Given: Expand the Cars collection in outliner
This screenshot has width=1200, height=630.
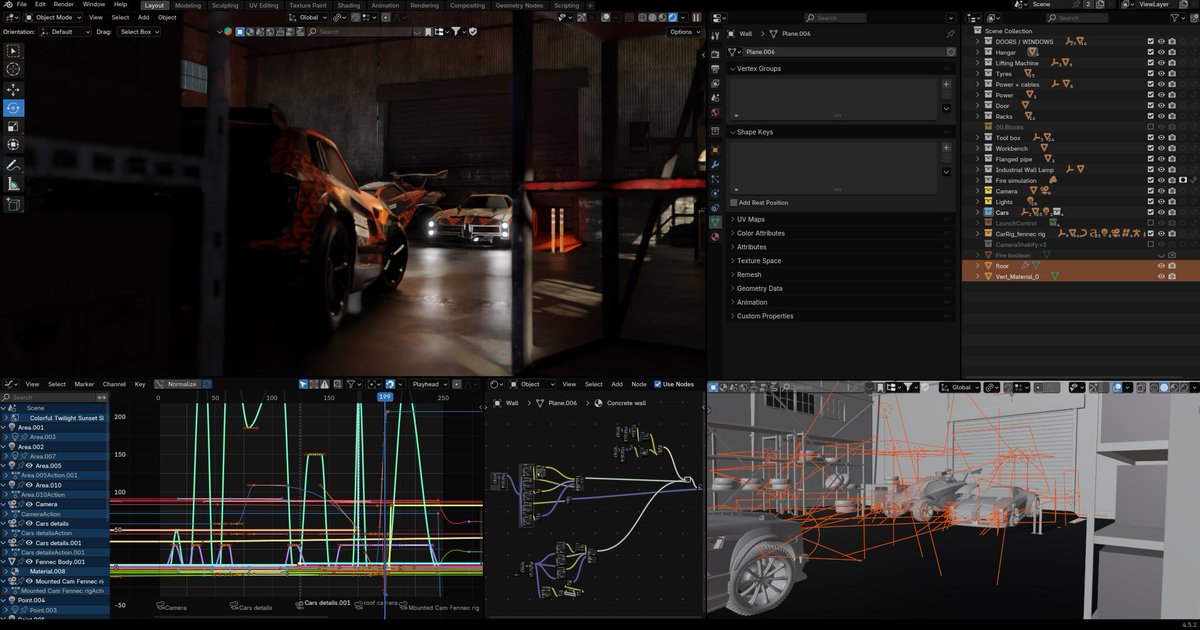Looking at the screenshot, I should pos(978,213).
